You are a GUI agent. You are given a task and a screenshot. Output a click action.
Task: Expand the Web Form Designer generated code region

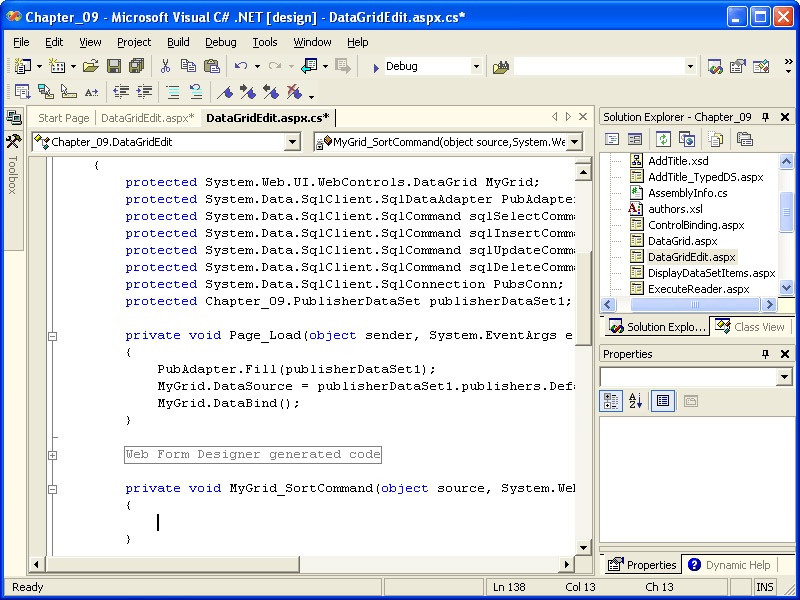tap(53, 454)
